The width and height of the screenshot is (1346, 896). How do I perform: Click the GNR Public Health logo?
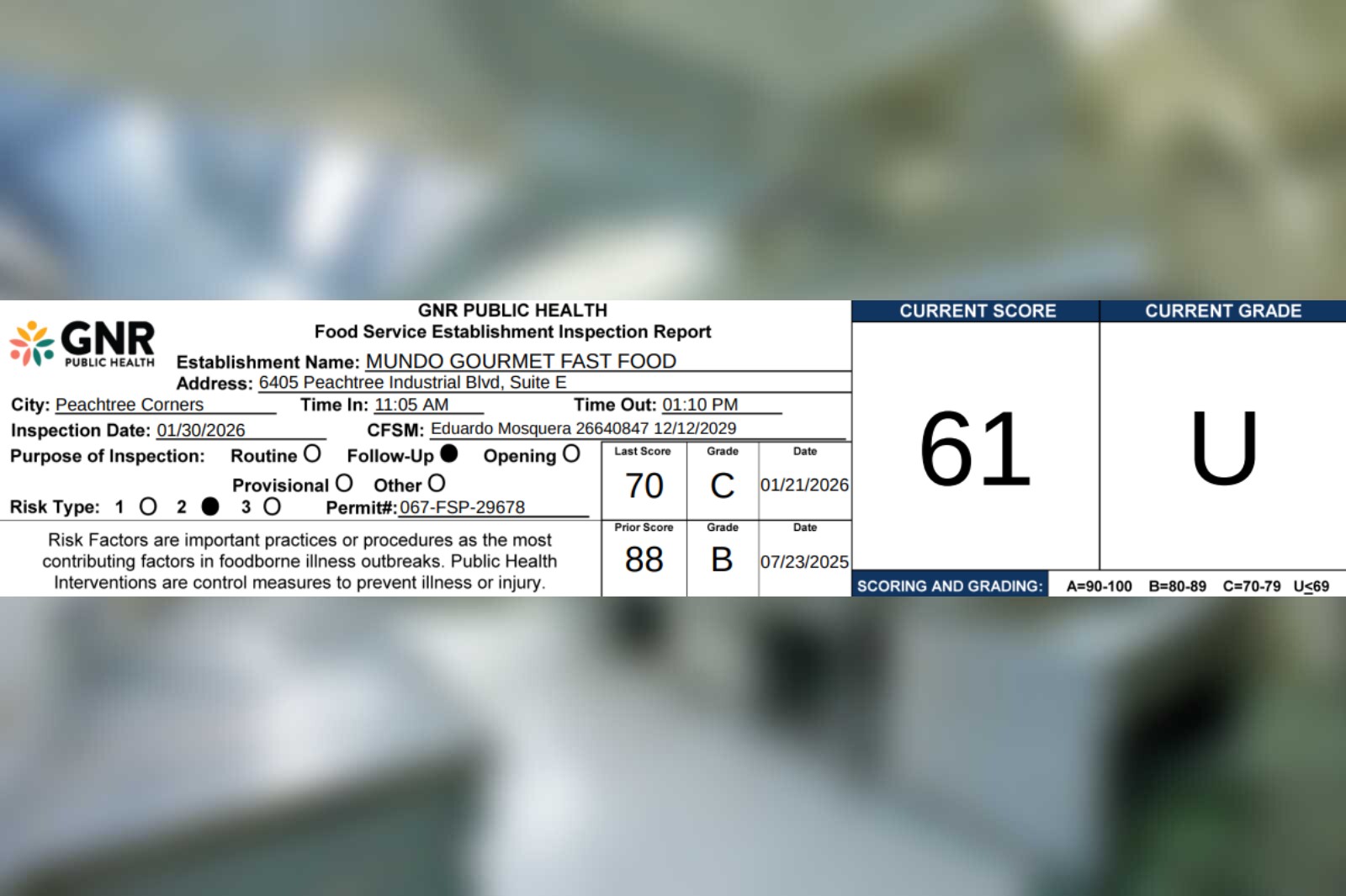[82, 343]
